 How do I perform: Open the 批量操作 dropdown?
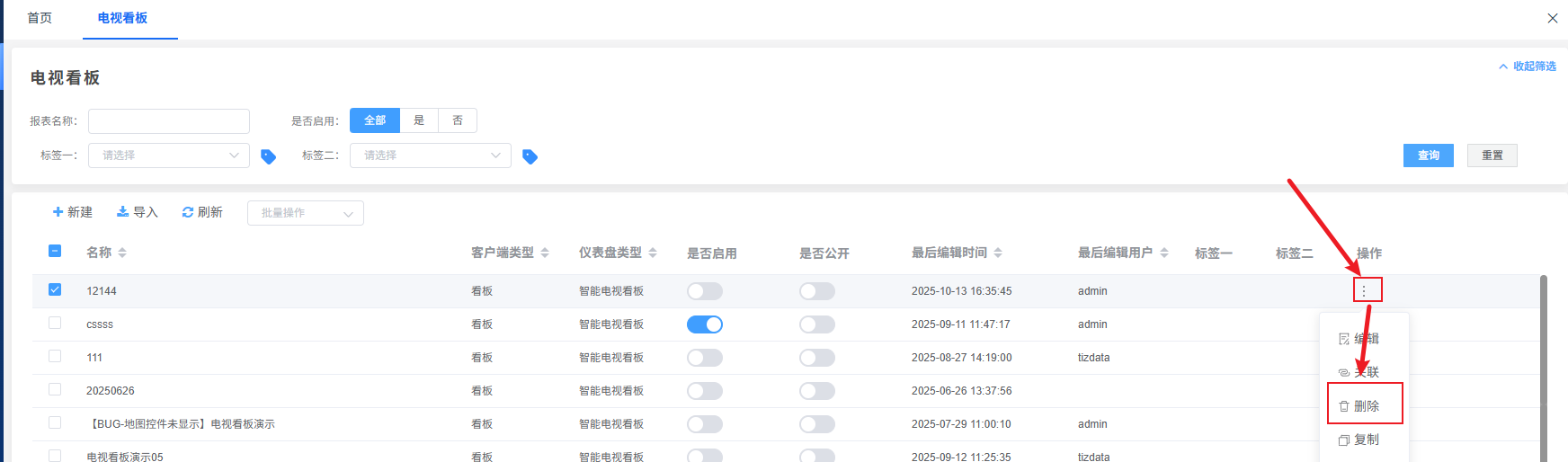[x=305, y=213]
